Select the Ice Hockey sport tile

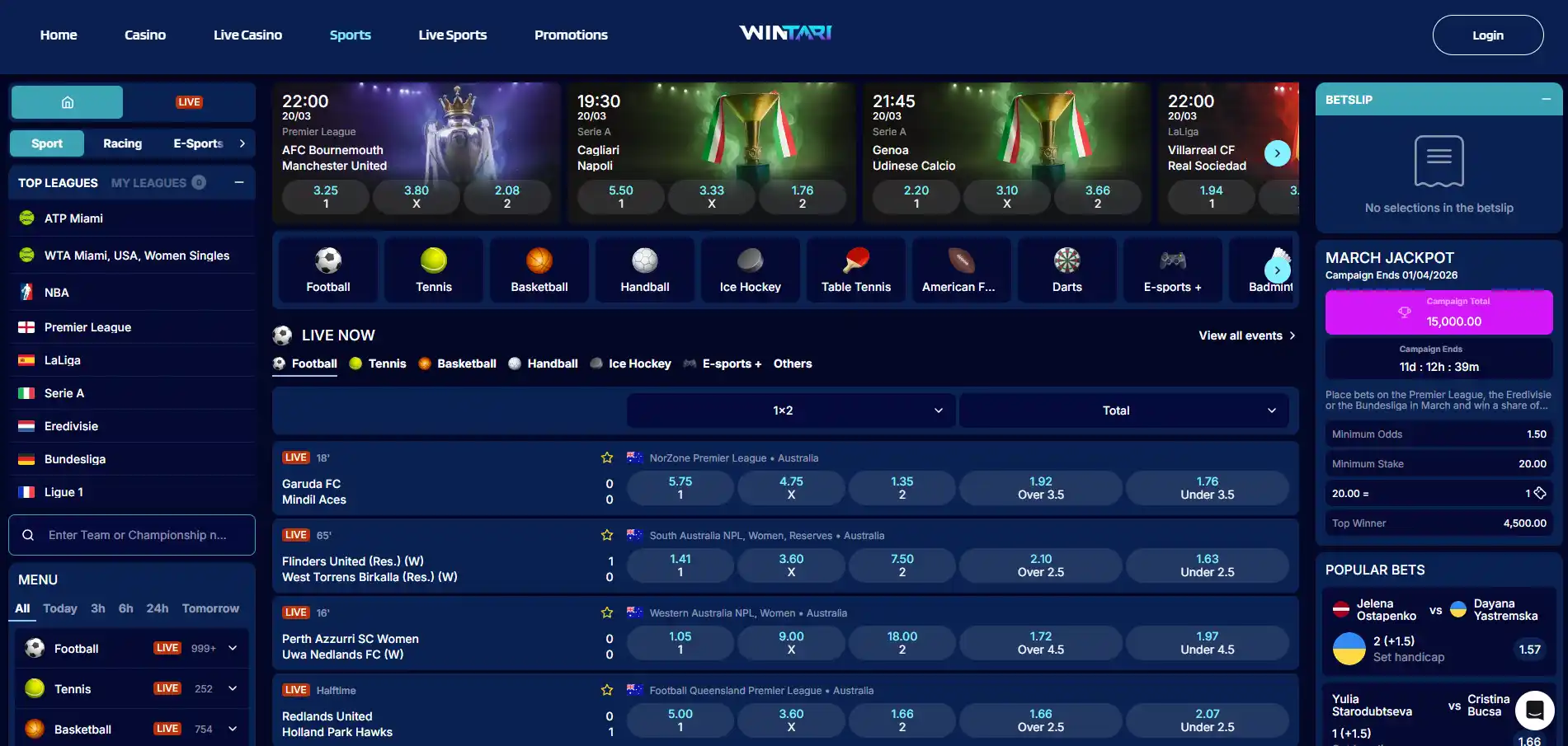[751, 270]
